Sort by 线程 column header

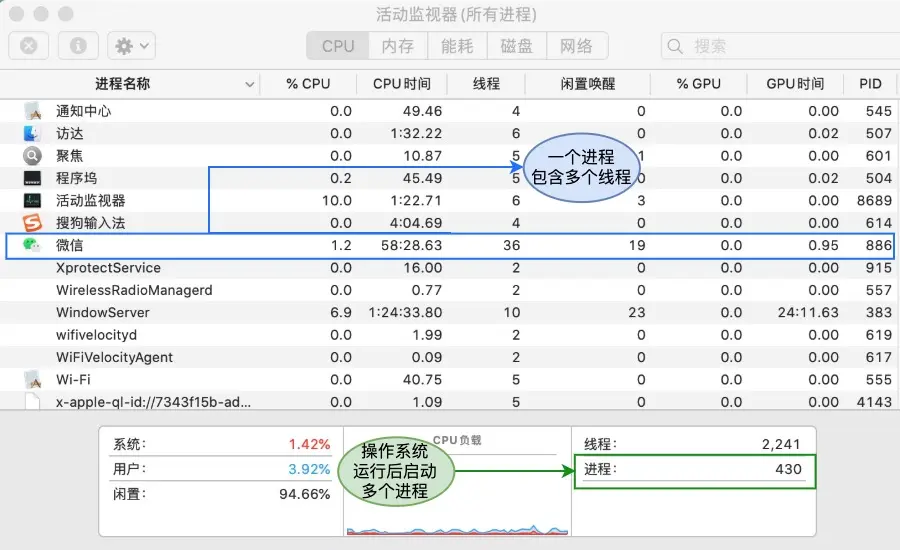pyautogui.click(x=486, y=84)
